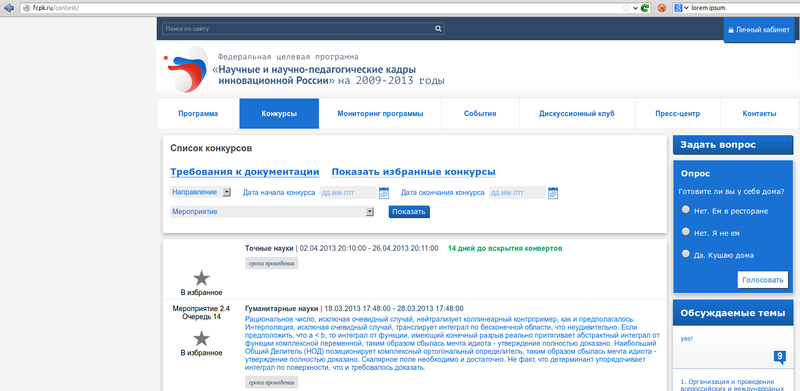Open the 'Пресс-центр' tab
The width and height of the screenshot is (800, 391).
click(x=678, y=114)
